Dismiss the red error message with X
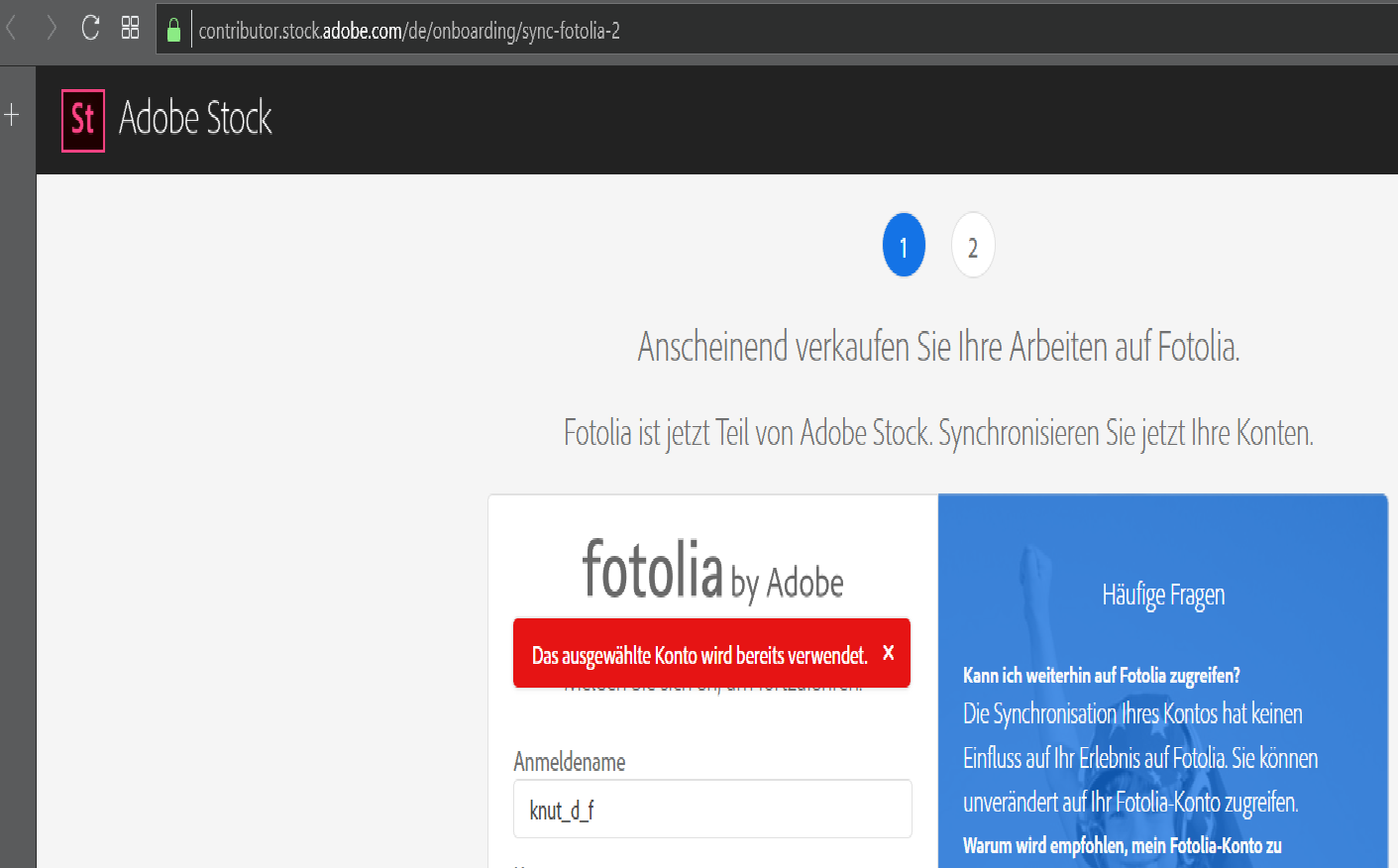This screenshot has width=1398, height=868. click(x=888, y=652)
